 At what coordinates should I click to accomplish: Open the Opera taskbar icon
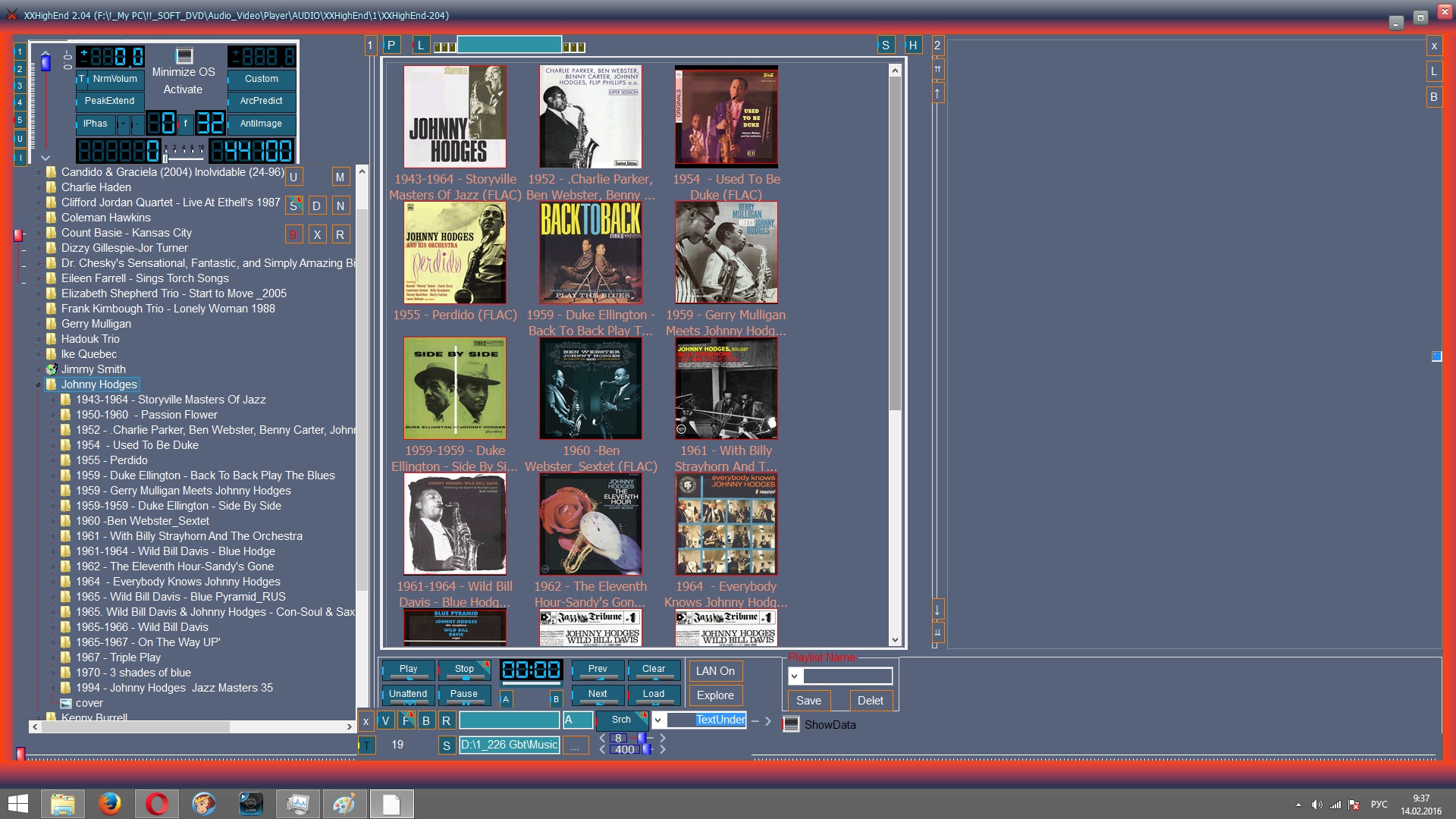(157, 803)
